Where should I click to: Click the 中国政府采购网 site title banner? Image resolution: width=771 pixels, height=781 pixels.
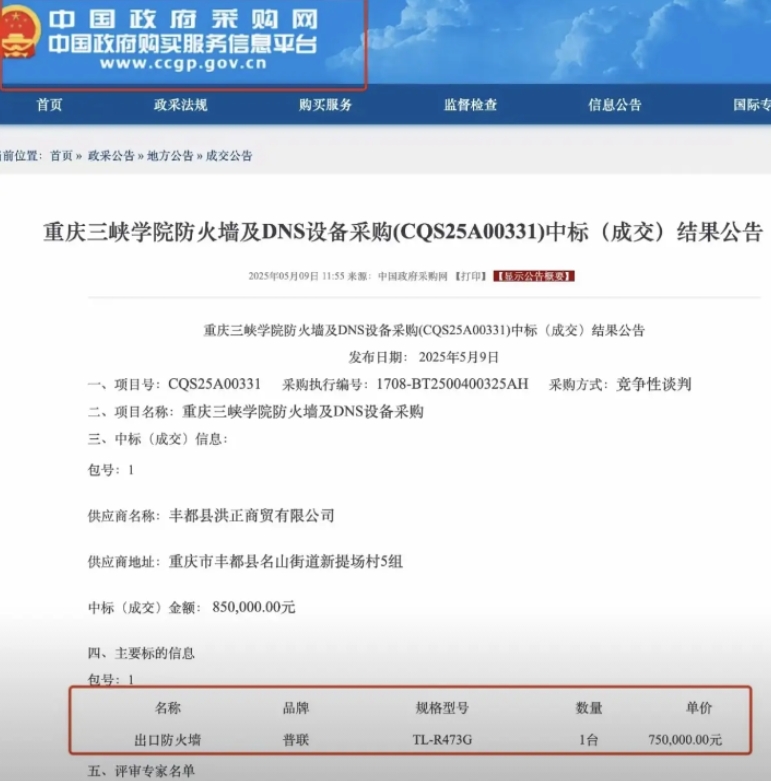pos(183,20)
